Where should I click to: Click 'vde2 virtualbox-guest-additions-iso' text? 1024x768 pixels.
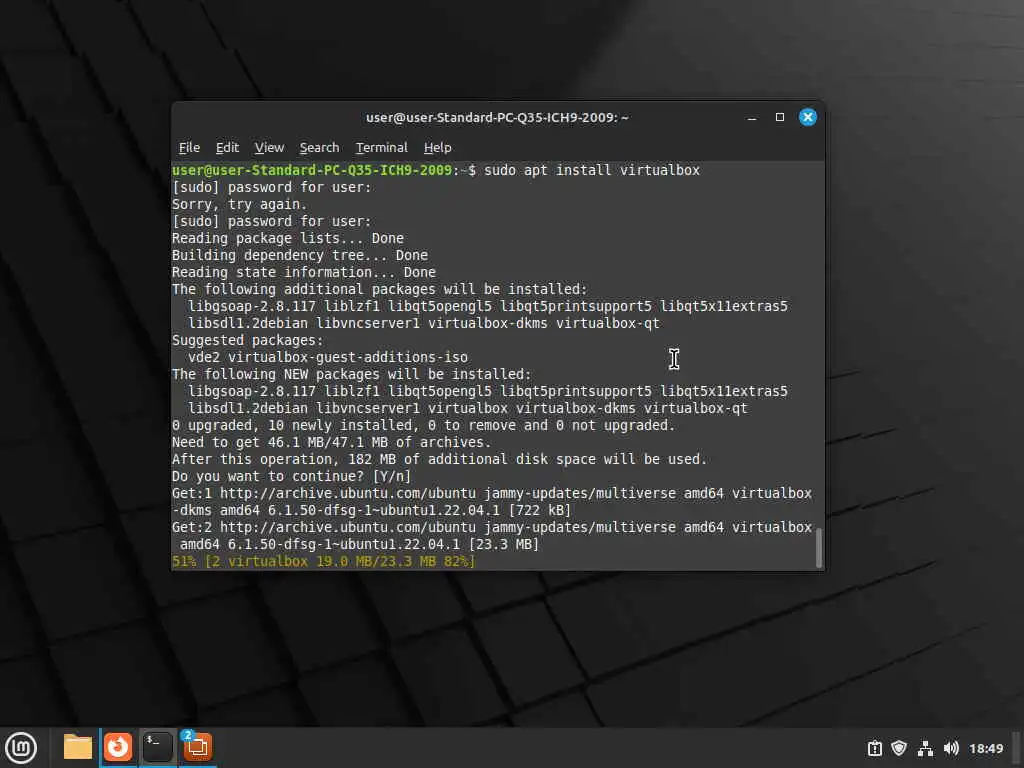[328, 357]
